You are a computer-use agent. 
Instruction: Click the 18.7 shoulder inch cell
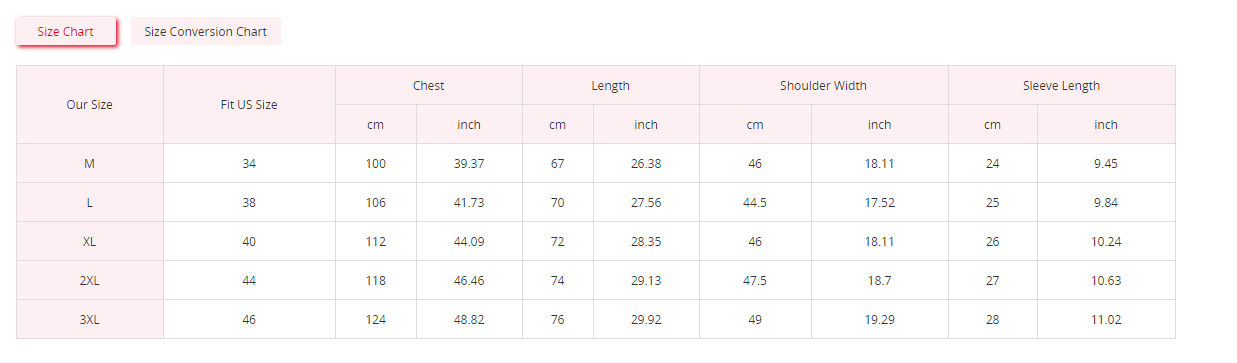(880, 280)
